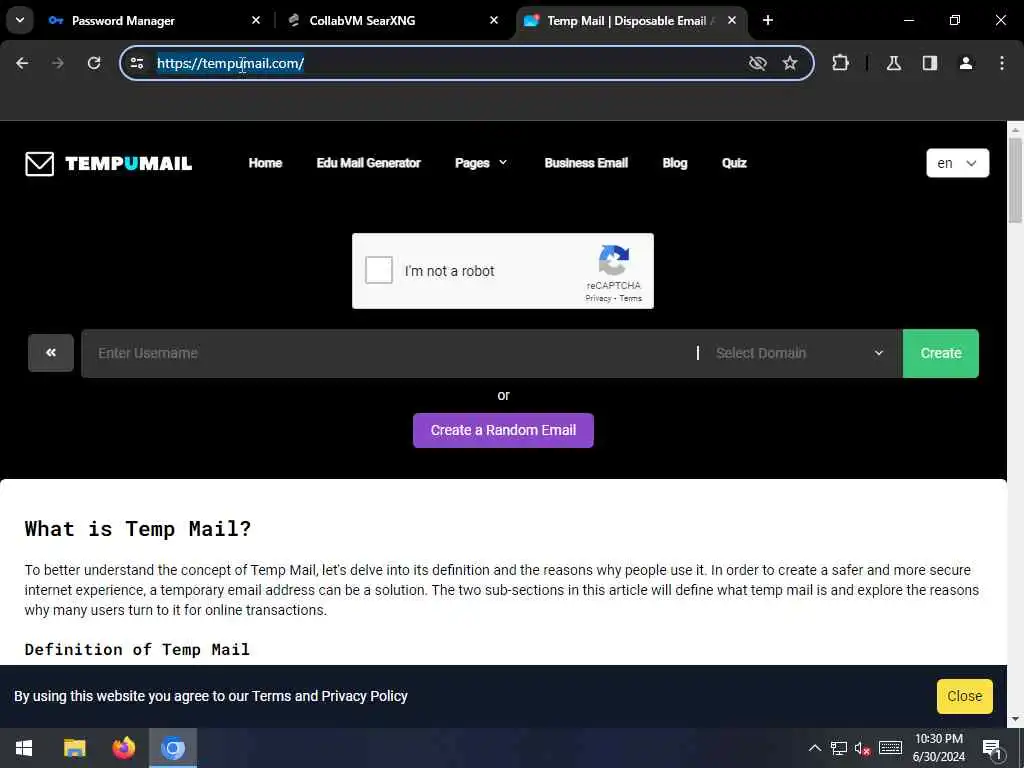Viewport: 1024px width, 768px height.
Task: Click the TempUMail envelope logo
Action: 108,163
